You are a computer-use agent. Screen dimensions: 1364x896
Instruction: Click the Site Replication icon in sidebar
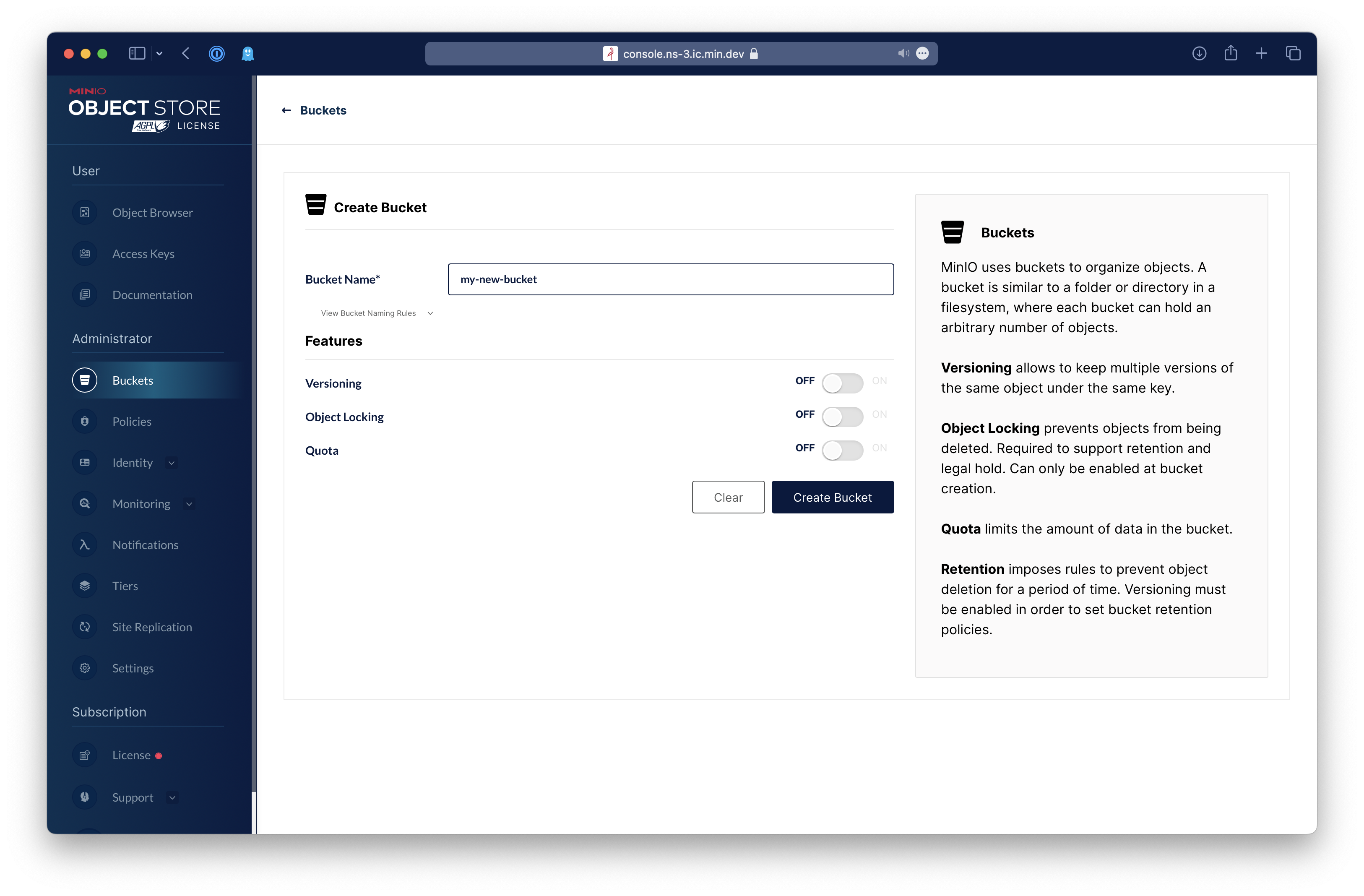tap(84, 627)
